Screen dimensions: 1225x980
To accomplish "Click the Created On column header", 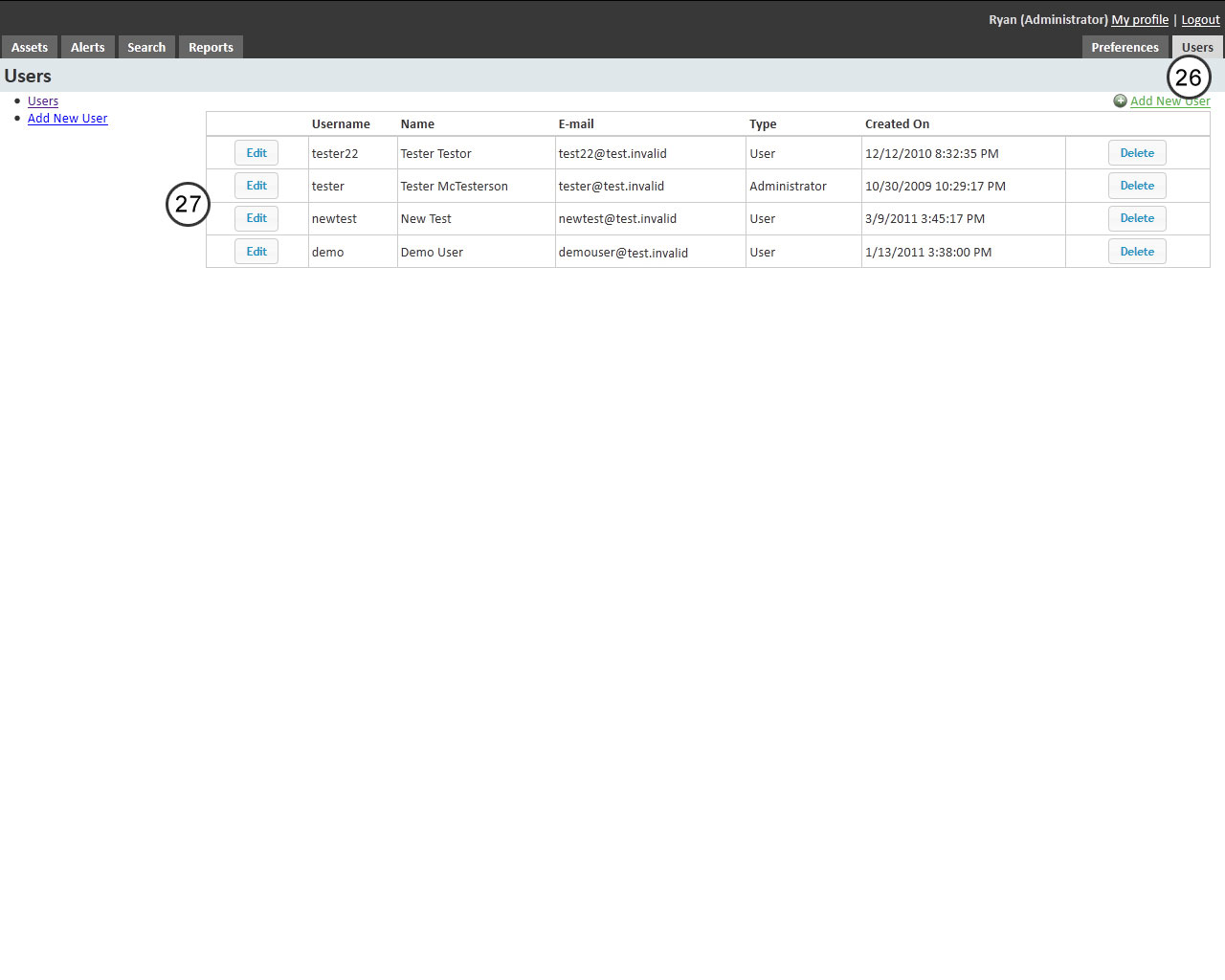I will click(x=897, y=123).
